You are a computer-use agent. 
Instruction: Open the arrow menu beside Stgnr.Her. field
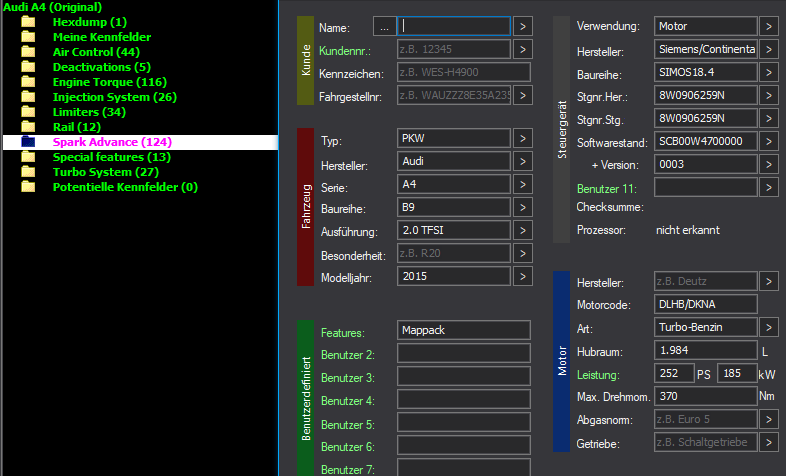pos(769,96)
